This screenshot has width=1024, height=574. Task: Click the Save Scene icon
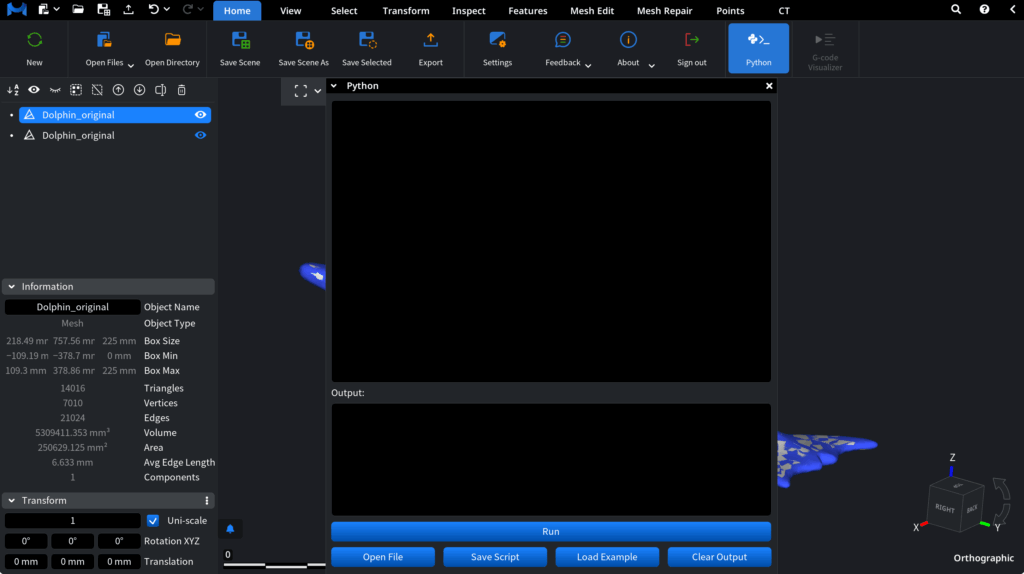coord(240,41)
